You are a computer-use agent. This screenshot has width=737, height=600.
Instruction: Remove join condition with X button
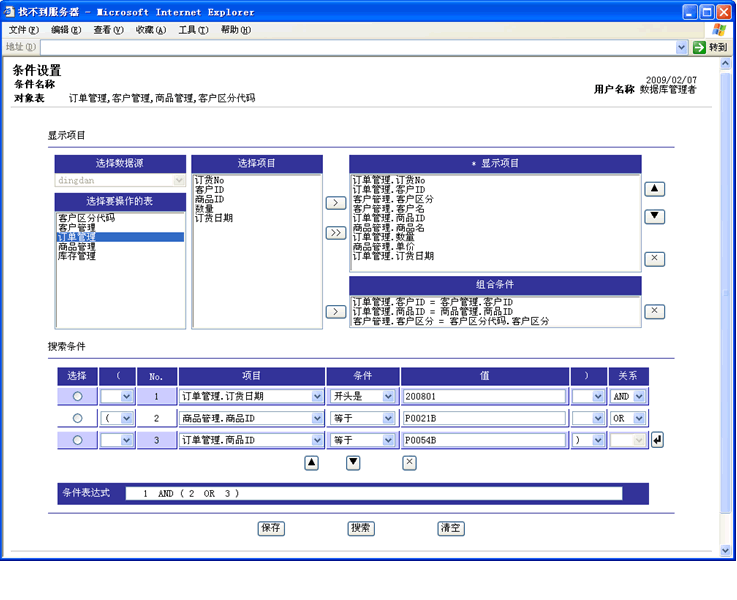click(654, 311)
